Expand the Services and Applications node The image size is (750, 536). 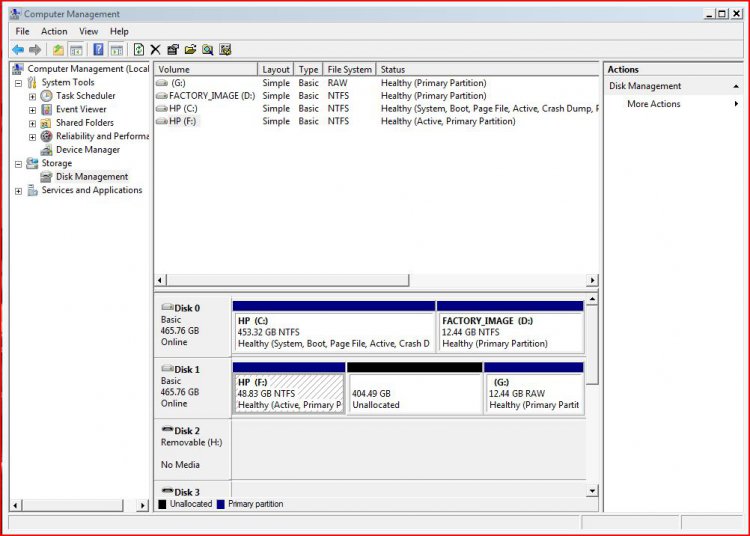pyautogui.click(x=18, y=191)
